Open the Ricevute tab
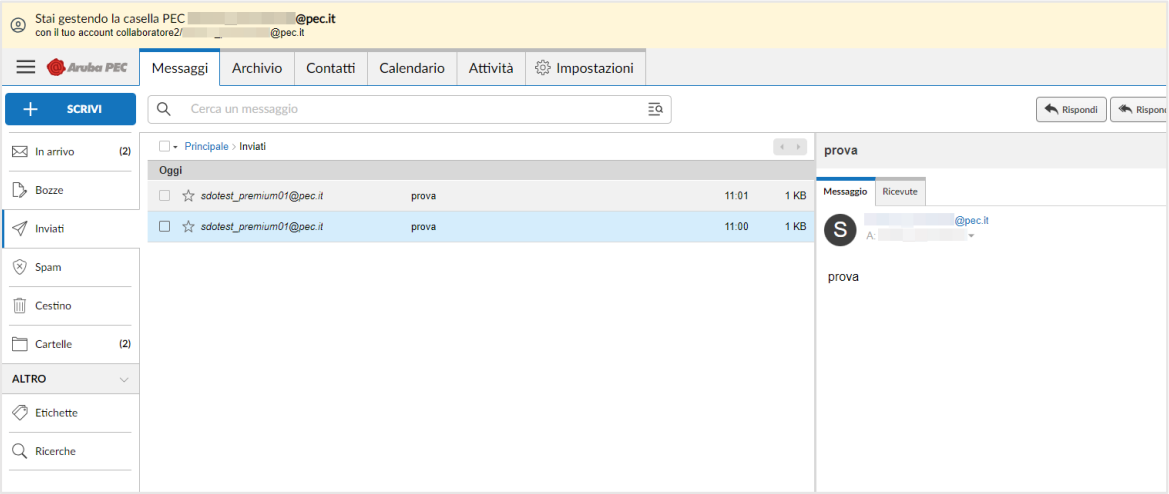Screen dimensions: 1169x494 click(900, 192)
